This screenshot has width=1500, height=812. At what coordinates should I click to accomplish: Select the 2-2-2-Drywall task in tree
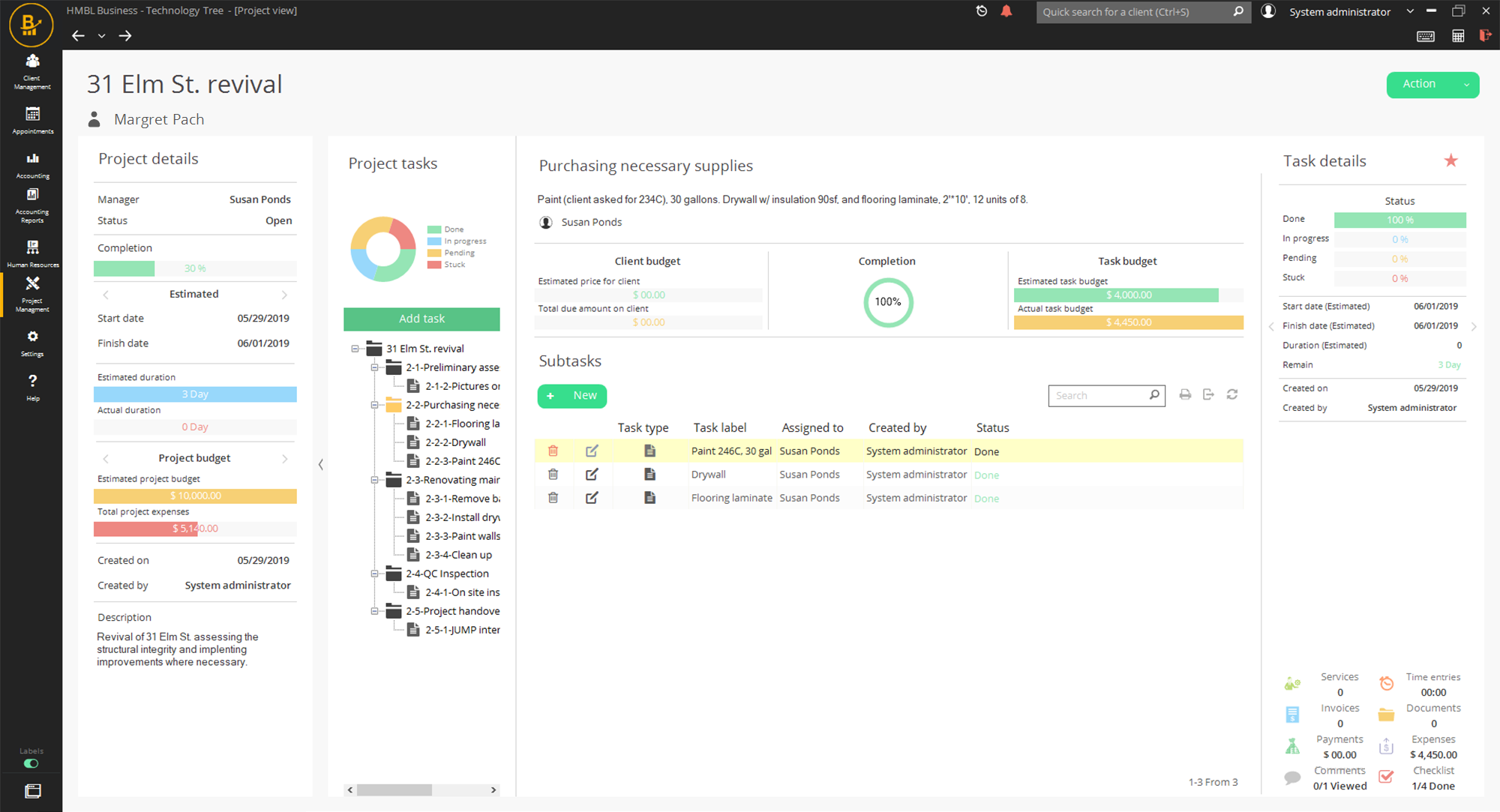(455, 442)
